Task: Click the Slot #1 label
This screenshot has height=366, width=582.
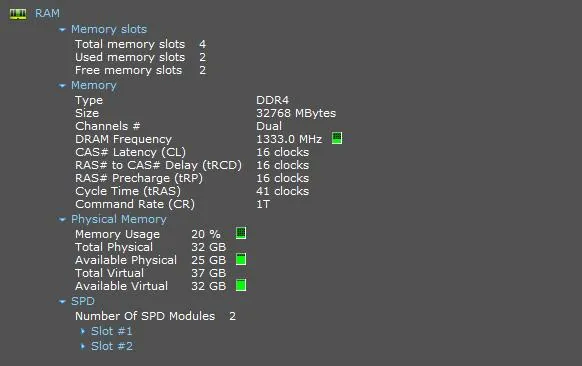Action: 111,331
